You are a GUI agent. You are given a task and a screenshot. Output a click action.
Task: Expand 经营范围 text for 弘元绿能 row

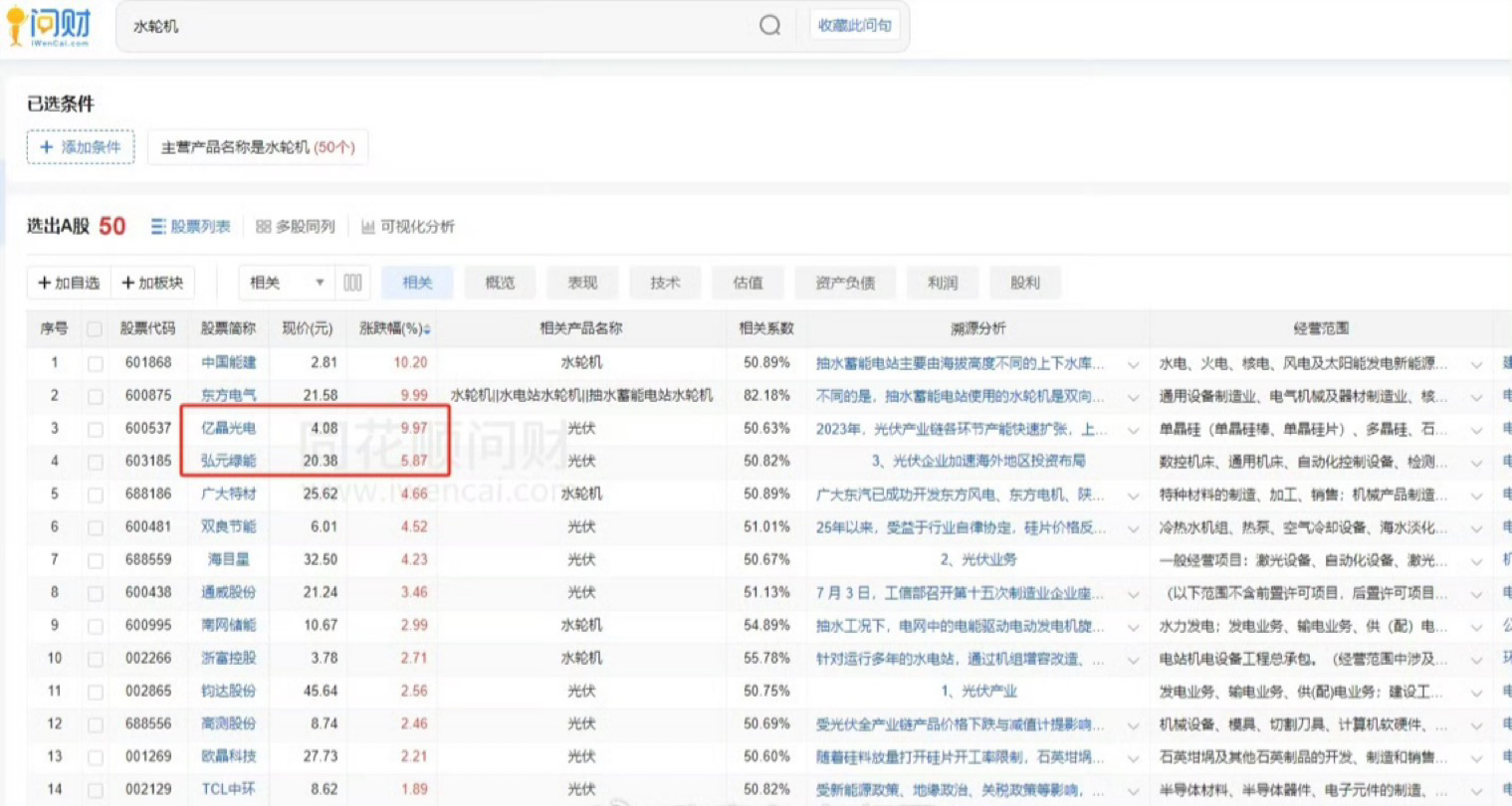[1476, 463]
